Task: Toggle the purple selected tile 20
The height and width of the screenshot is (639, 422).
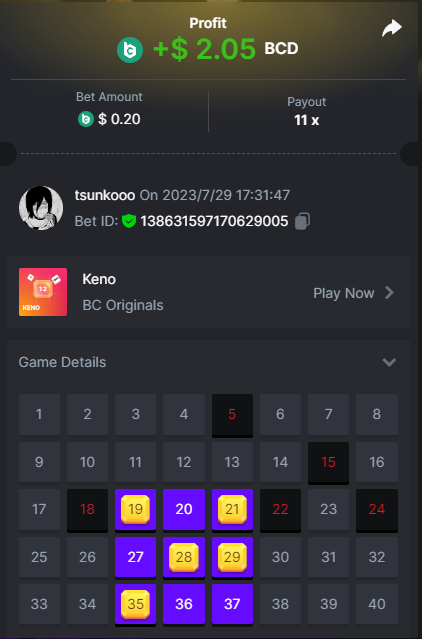Action: pyautogui.click(x=184, y=509)
